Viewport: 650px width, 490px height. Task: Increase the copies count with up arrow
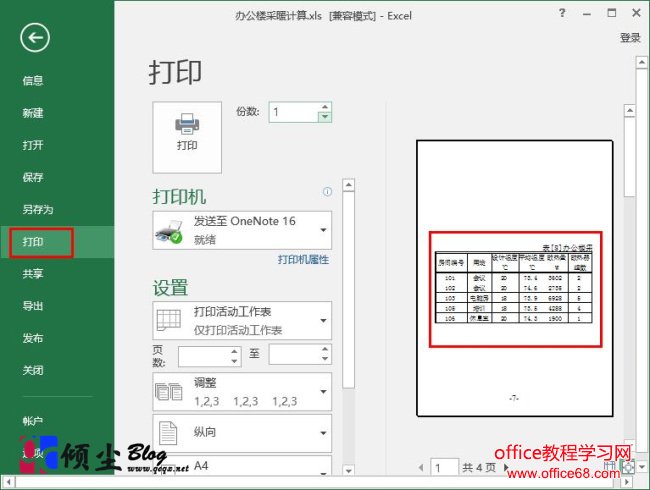(325, 107)
